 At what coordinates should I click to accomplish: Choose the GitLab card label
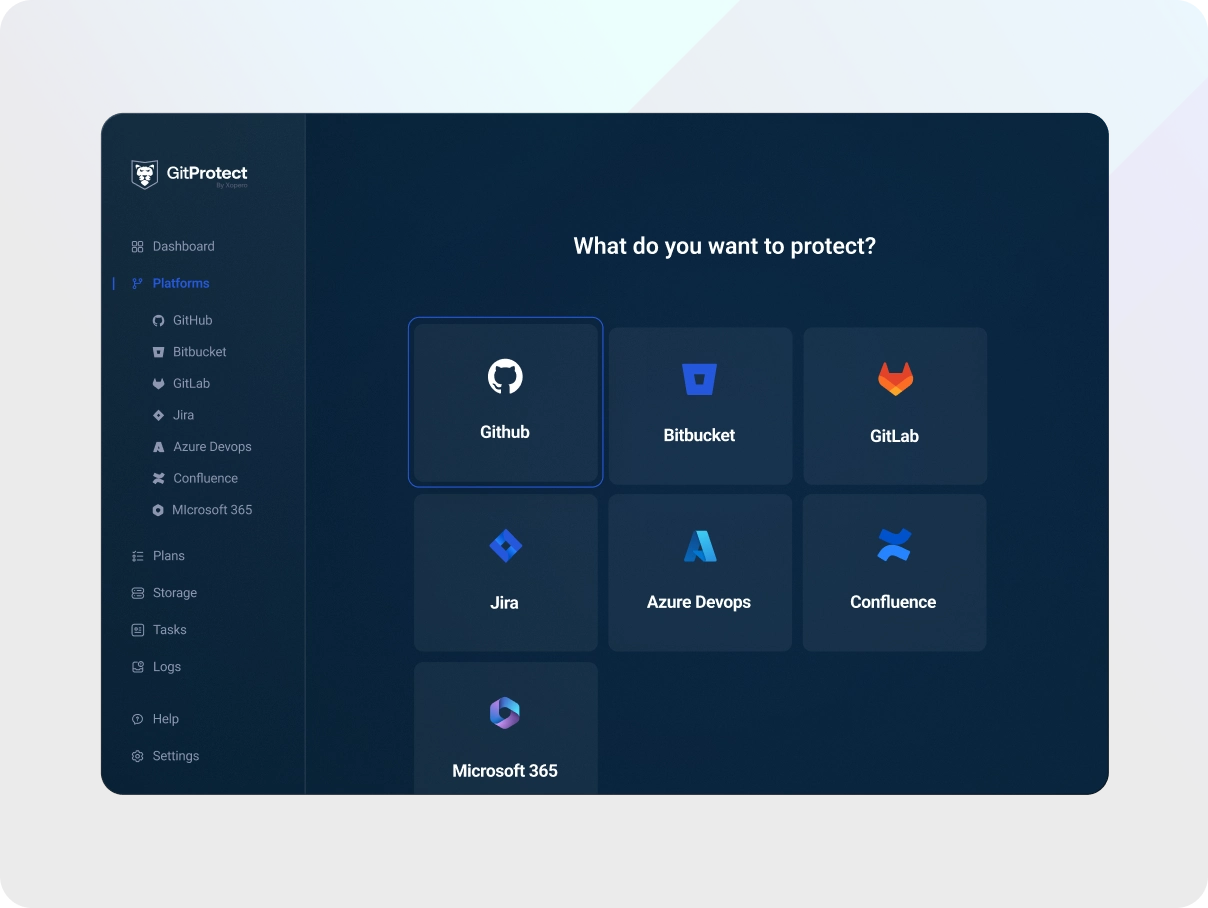coord(894,436)
